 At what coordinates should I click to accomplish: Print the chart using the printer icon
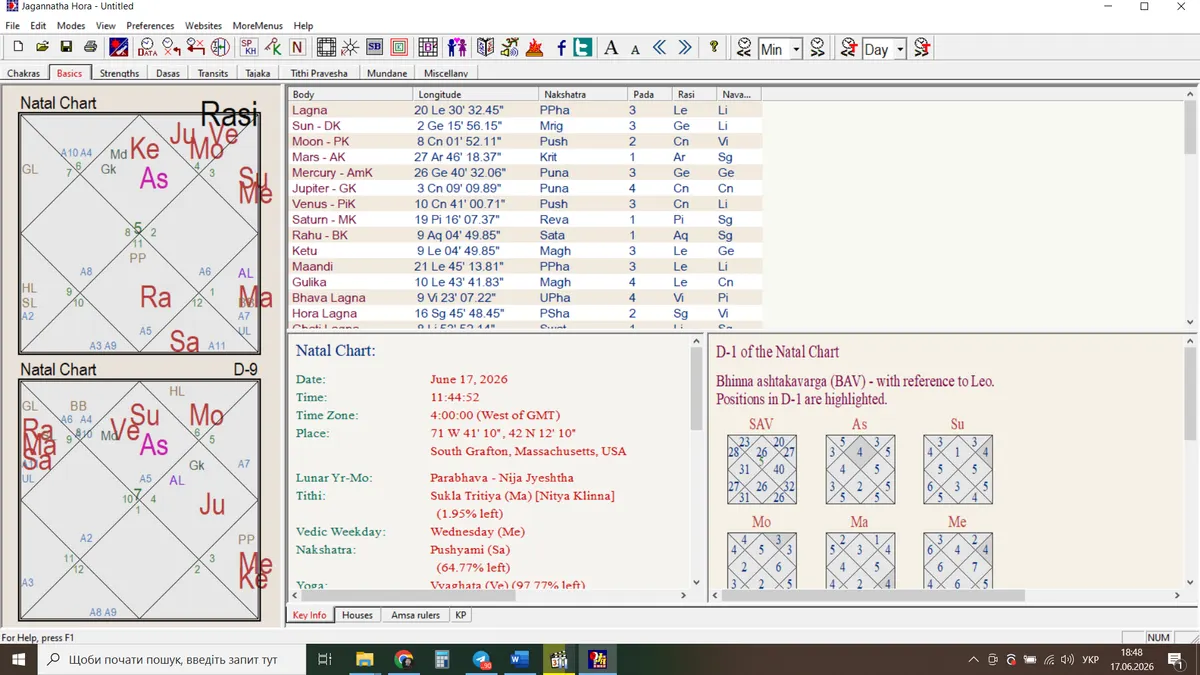pyautogui.click(x=90, y=47)
